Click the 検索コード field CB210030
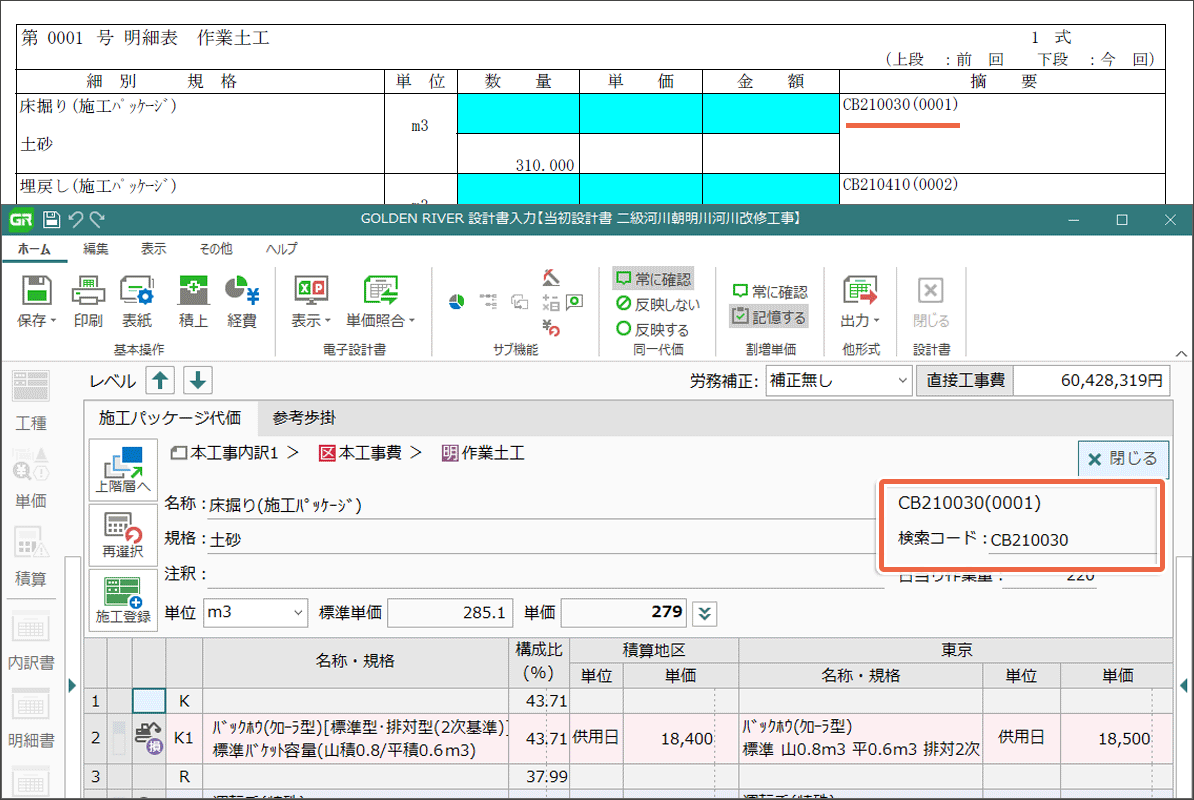Image resolution: width=1194 pixels, height=800 pixels. [1073, 540]
